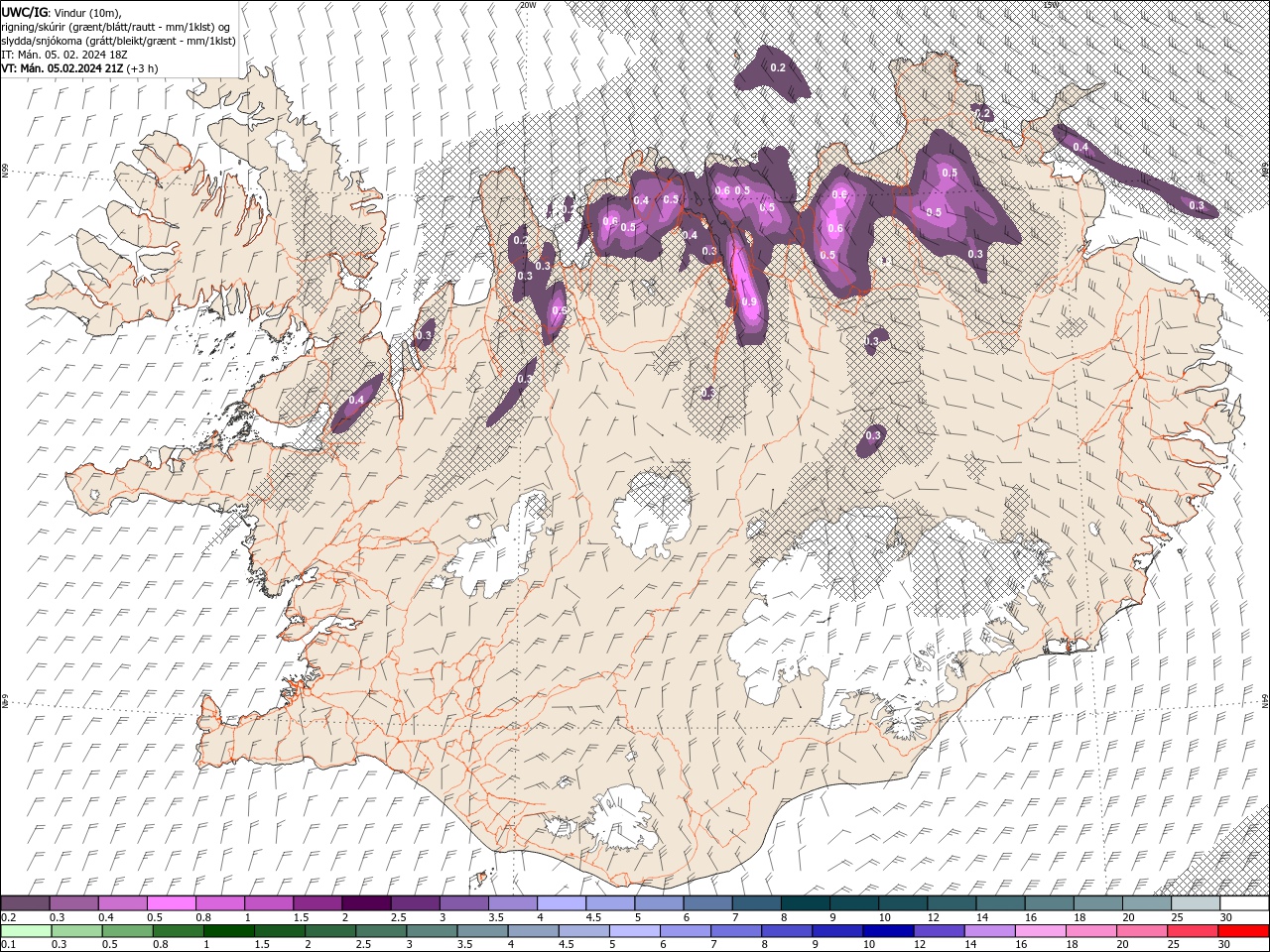Click the "0.9" precipitation value on the map
The height and width of the screenshot is (952, 1270).
[749, 302]
